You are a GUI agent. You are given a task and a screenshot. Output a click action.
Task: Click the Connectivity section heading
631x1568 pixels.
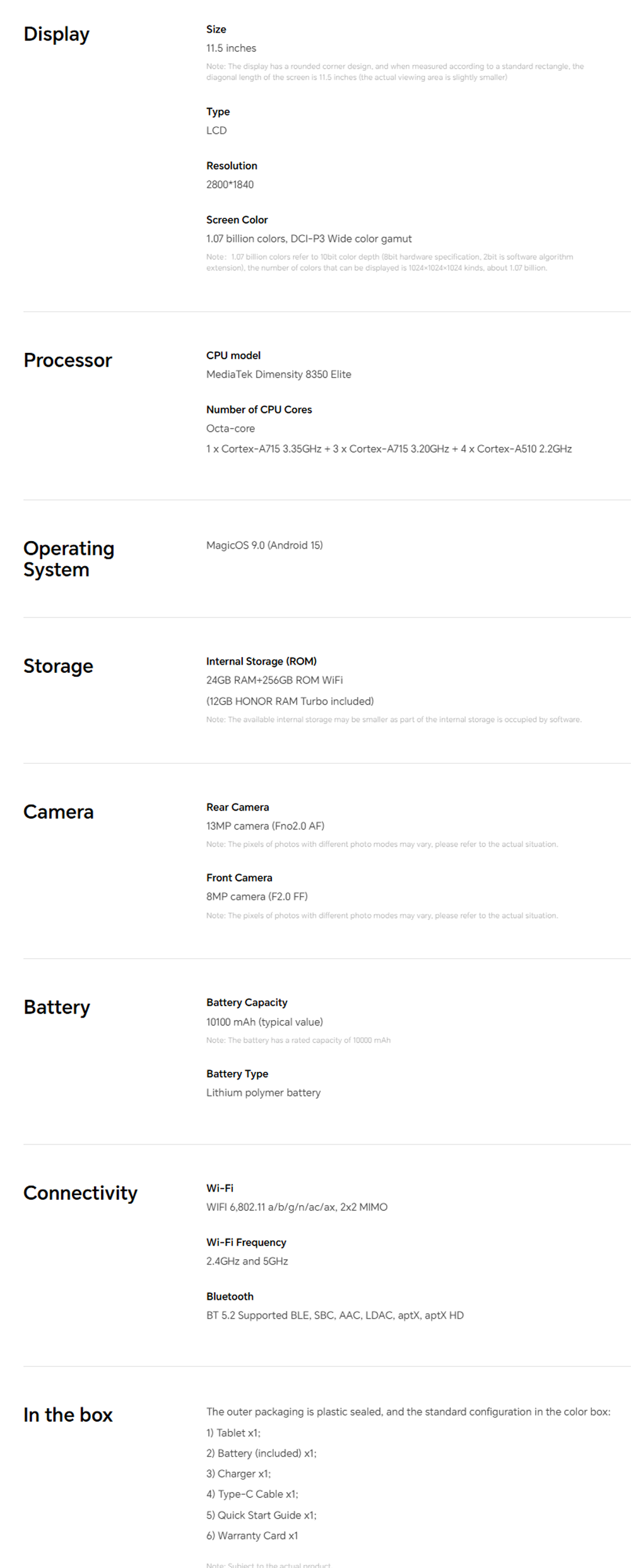pos(80,1193)
